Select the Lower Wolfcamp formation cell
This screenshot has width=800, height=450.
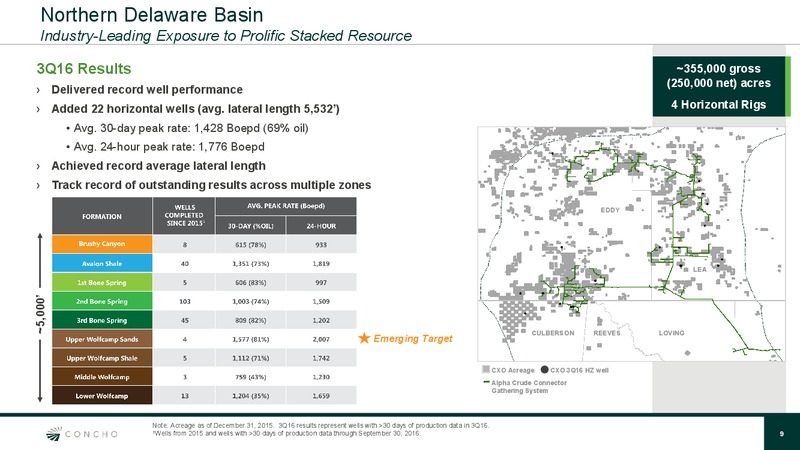click(x=102, y=395)
